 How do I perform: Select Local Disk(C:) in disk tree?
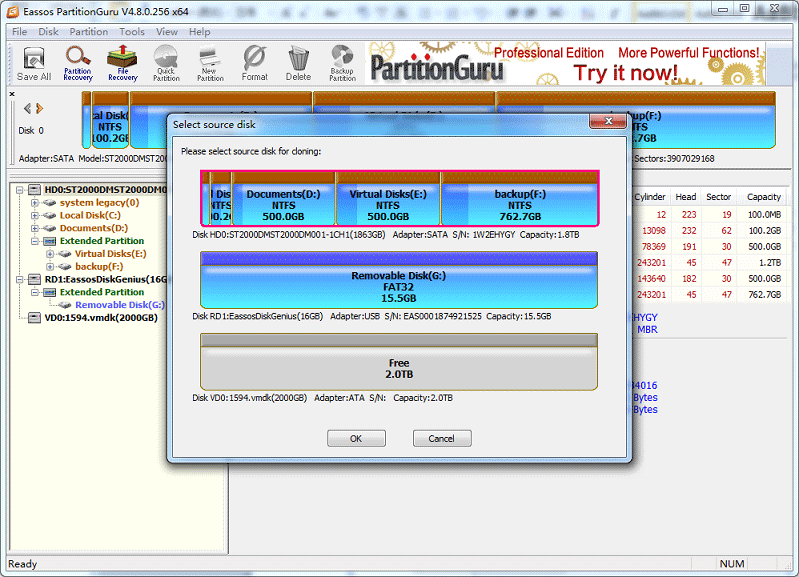(x=90, y=215)
